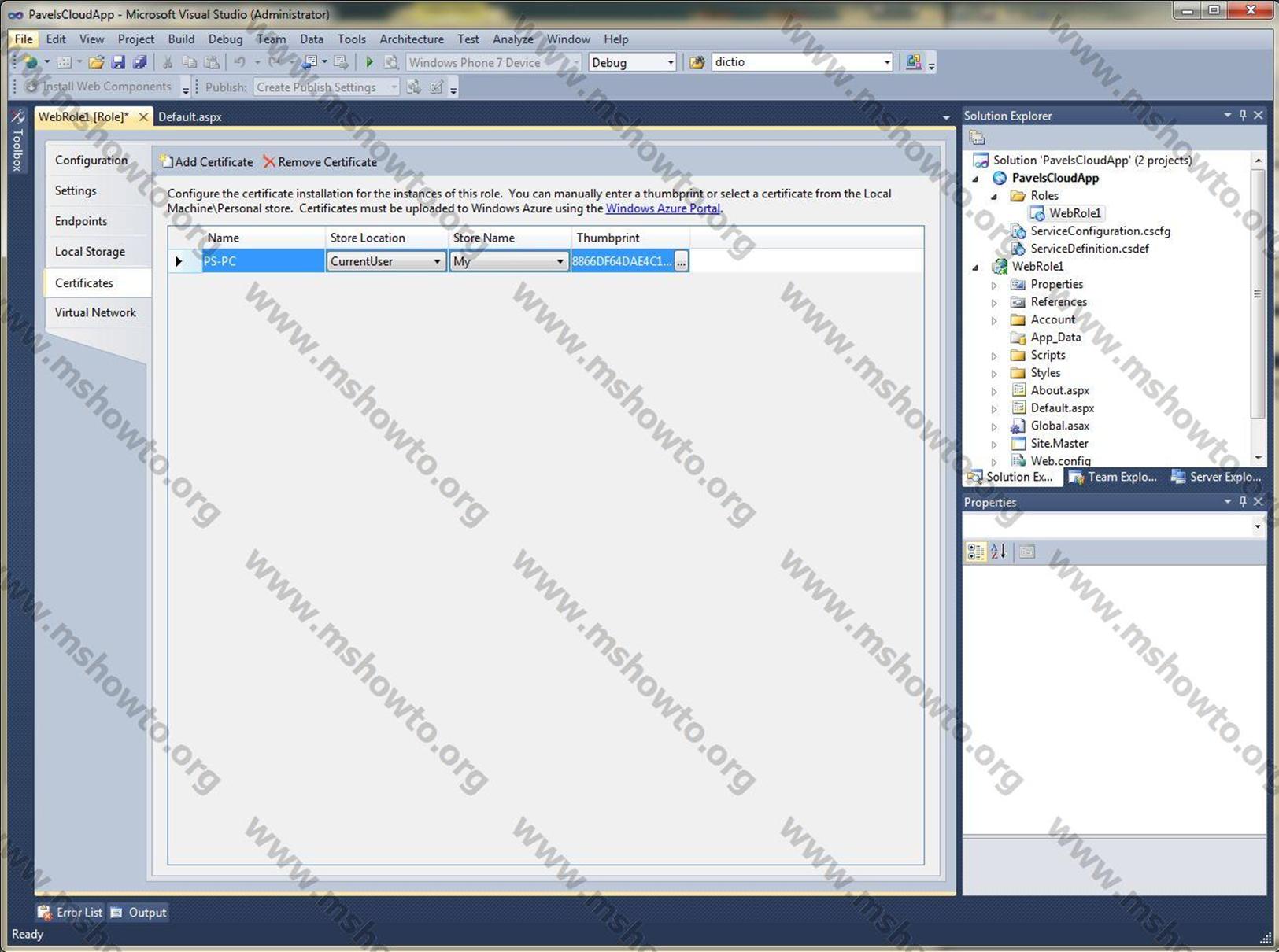The image size is (1279, 952).
Task: Switch to Team Explorer tab
Action: tap(1114, 477)
